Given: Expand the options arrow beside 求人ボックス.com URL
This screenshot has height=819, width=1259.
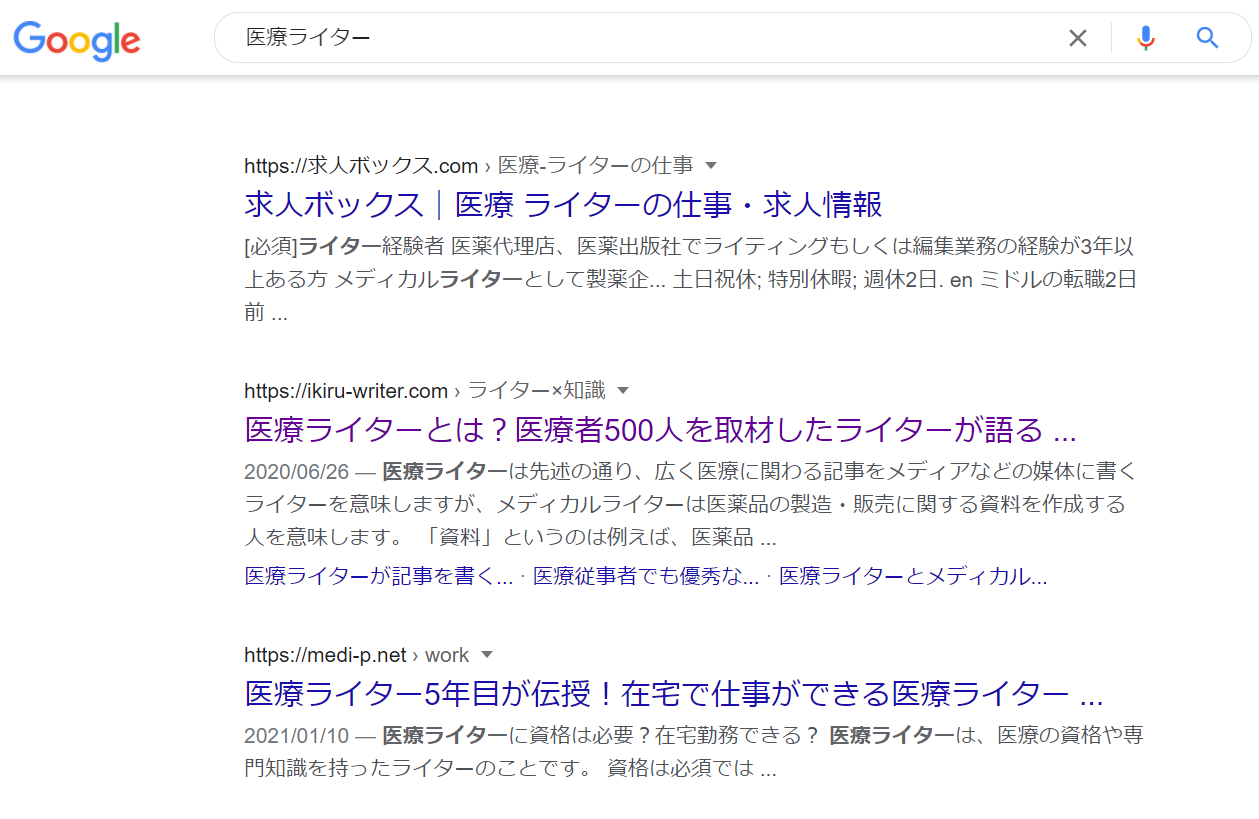Looking at the screenshot, I should coord(712,165).
